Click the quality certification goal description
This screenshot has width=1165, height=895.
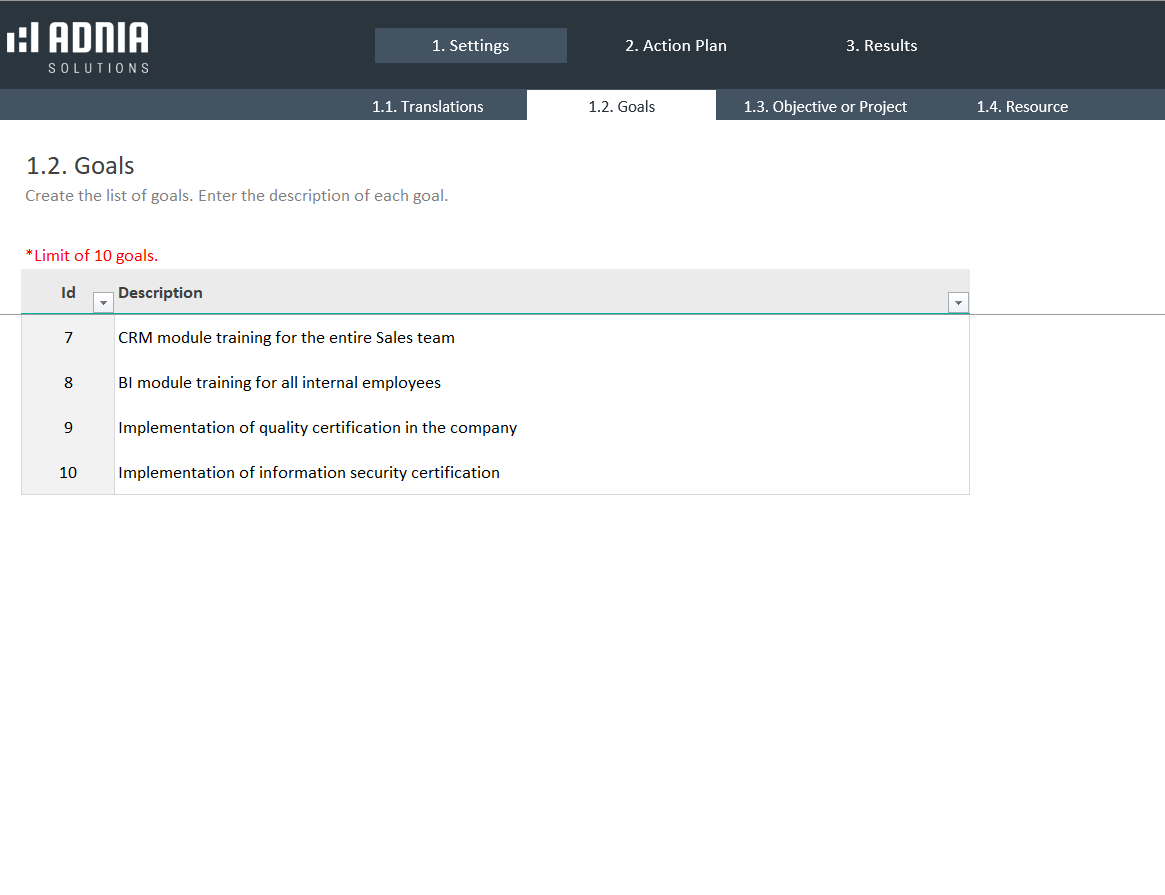(x=317, y=428)
